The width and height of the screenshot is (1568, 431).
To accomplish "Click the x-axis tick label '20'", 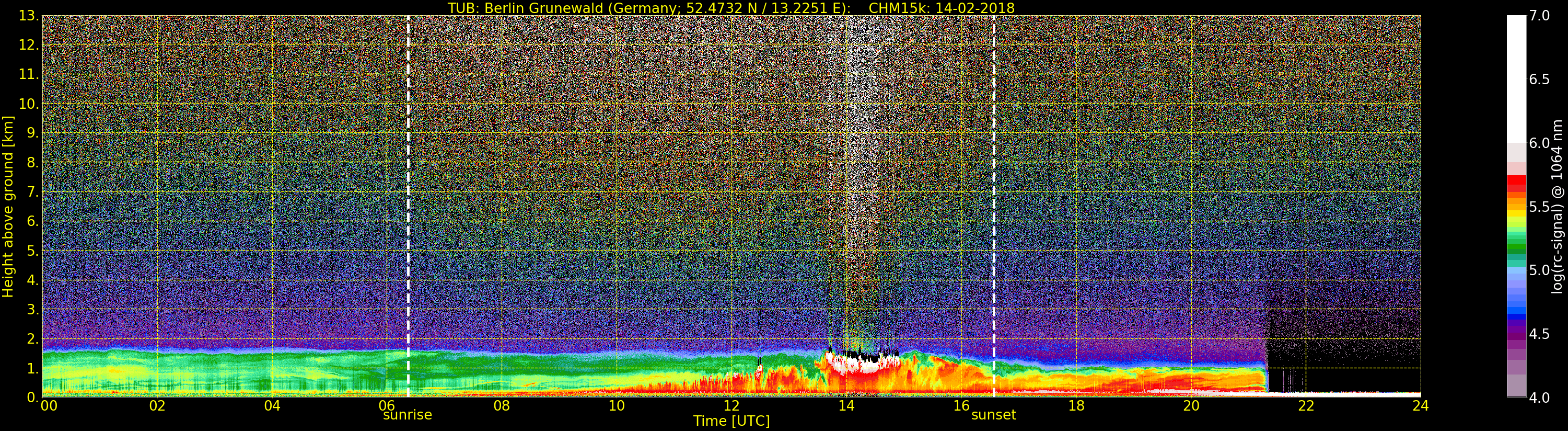I will click(1191, 406).
